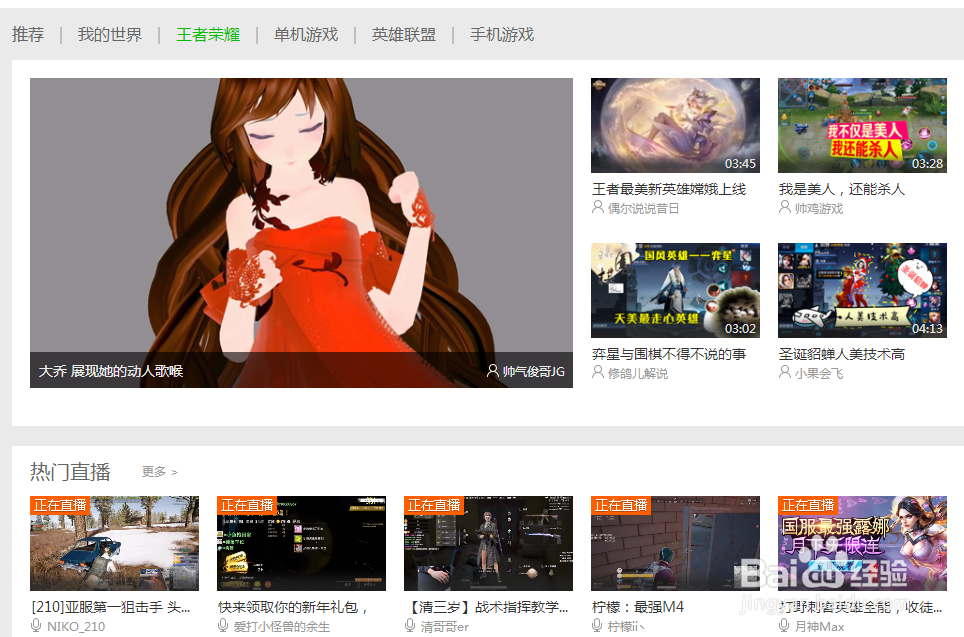This screenshot has width=964, height=637.
Task: Click 正在直播 badge on 新年礼包 stream
Action: tap(247, 505)
